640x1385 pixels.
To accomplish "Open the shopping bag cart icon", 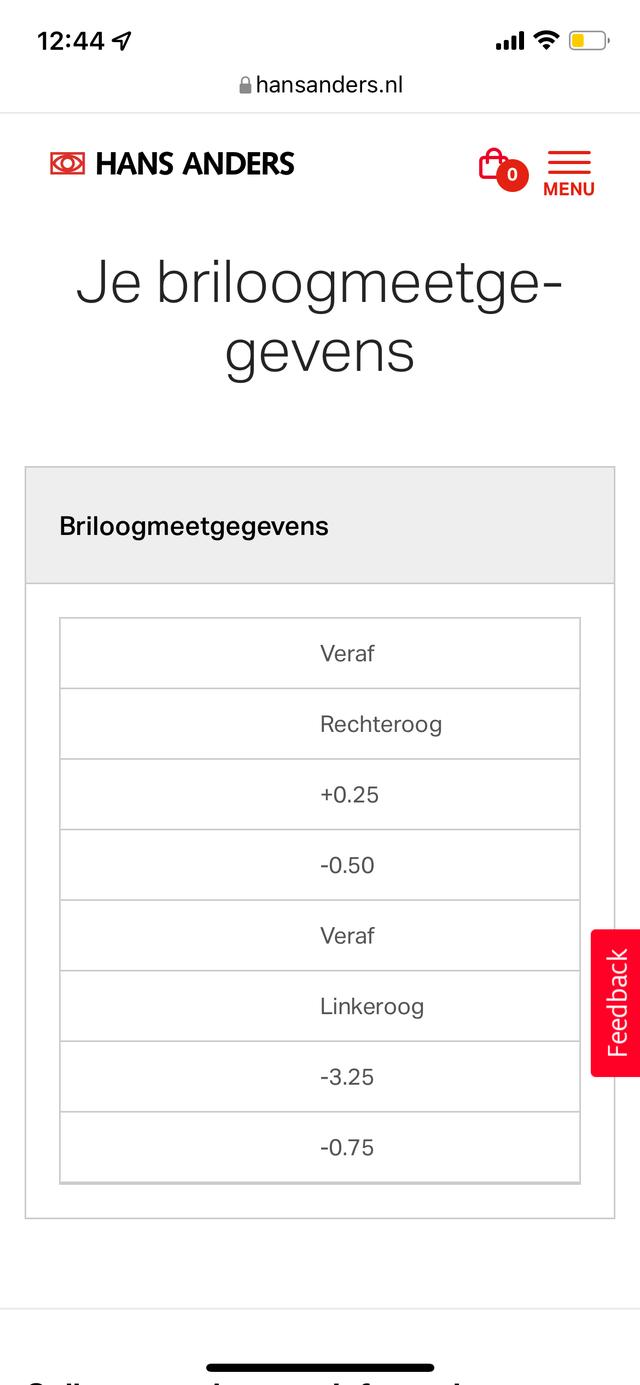I will 492,164.
